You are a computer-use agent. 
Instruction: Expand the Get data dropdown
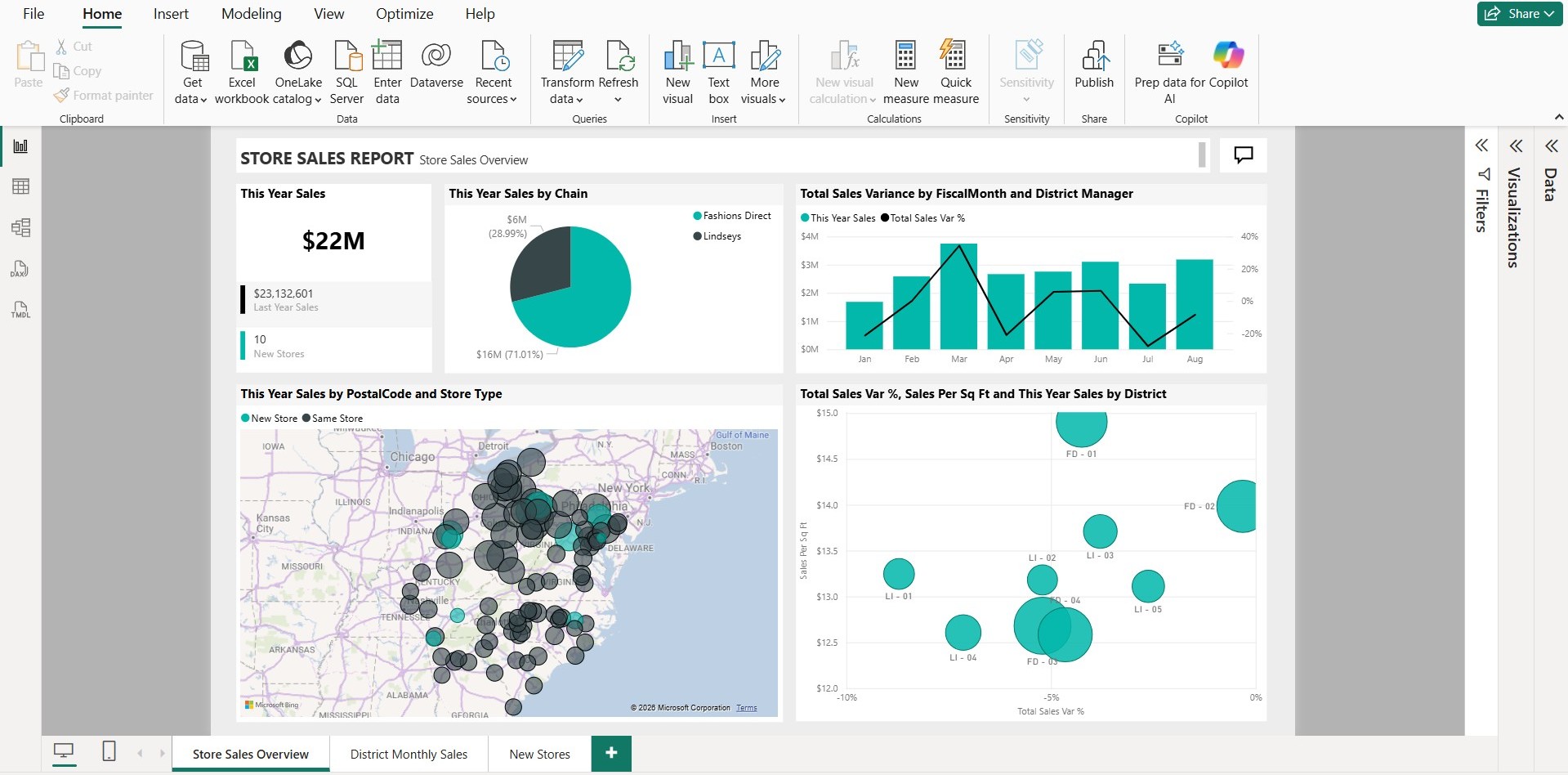pyautogui.click(x=191, y=99)
